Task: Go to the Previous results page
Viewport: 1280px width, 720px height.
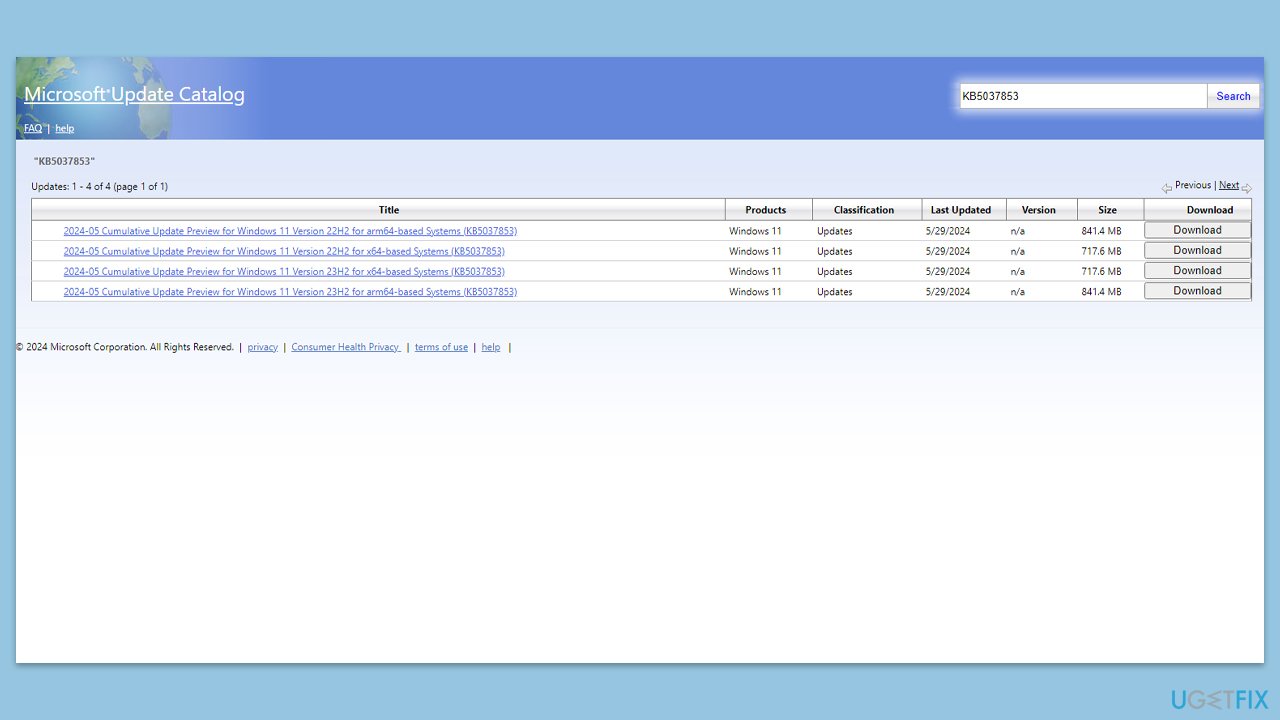Action: pos(1193,185)
